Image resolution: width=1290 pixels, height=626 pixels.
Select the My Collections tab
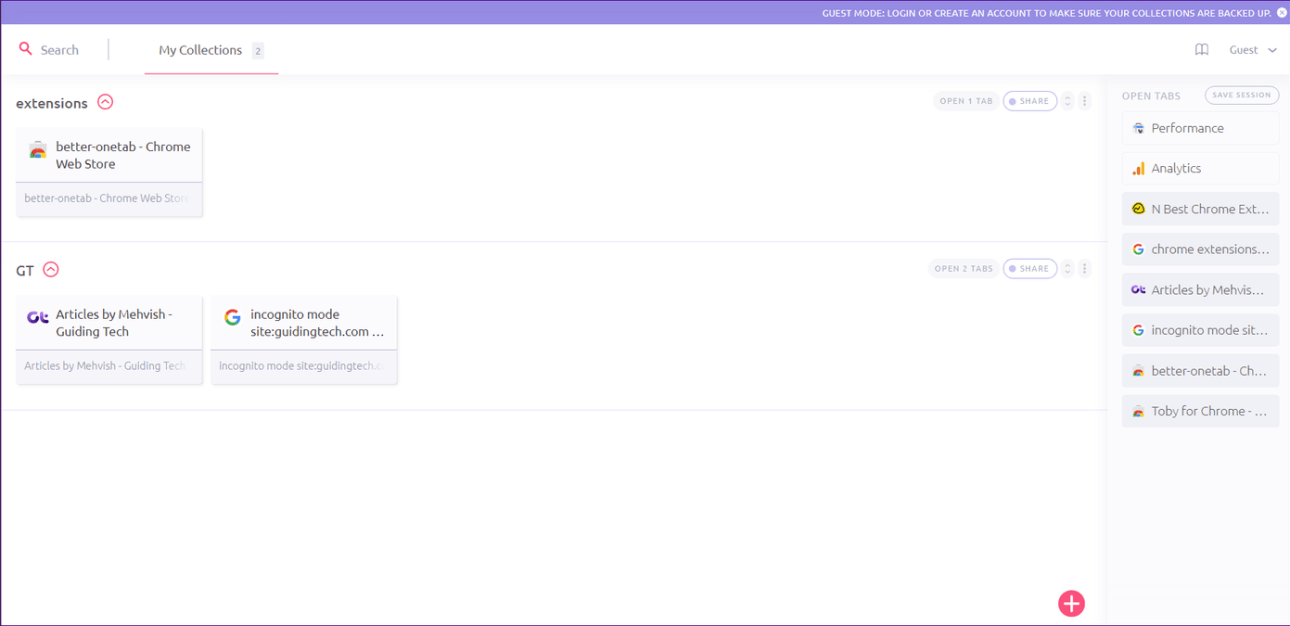point(201,50)
